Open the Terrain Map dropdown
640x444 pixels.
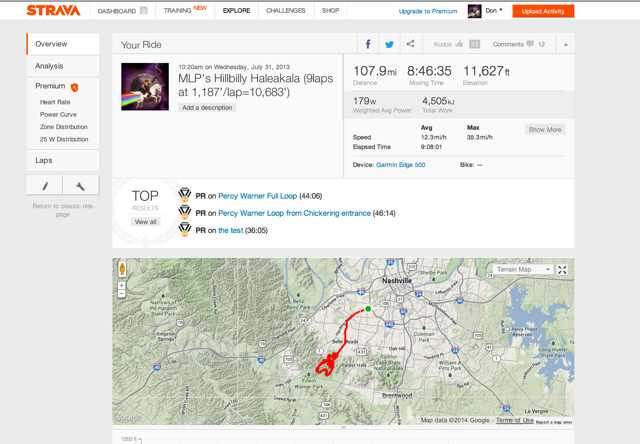click(x=524, y=270)
